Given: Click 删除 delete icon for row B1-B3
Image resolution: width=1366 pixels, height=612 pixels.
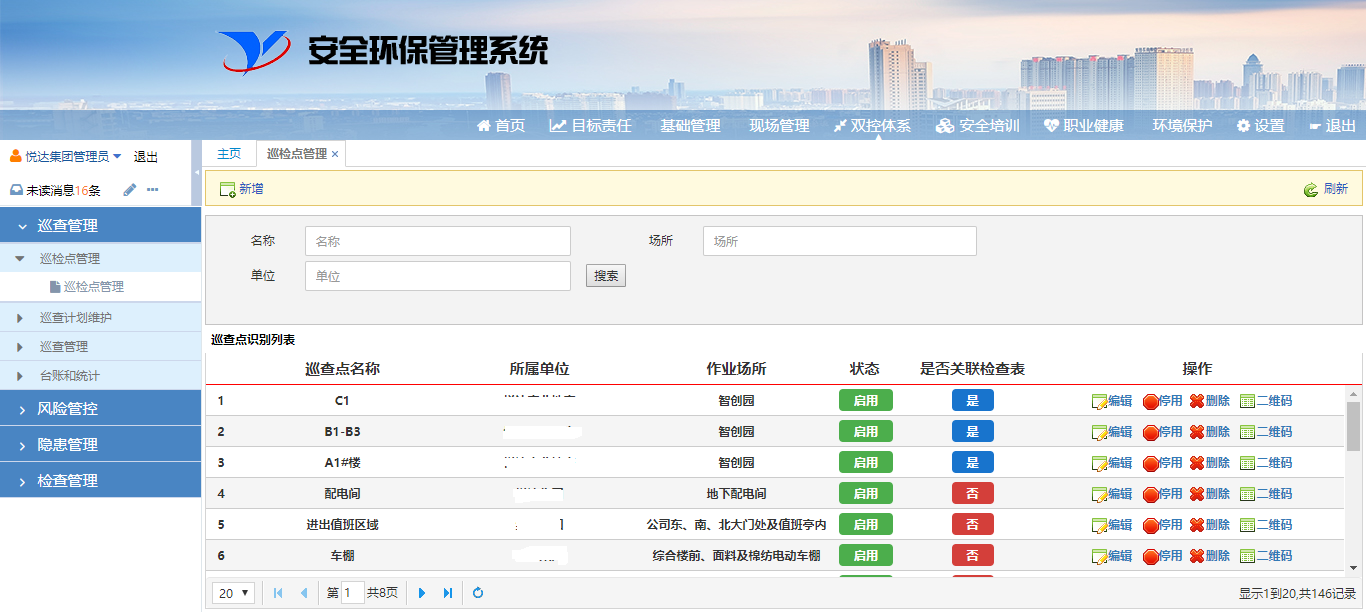Looking at the screenshot, I should [1197, 432].
